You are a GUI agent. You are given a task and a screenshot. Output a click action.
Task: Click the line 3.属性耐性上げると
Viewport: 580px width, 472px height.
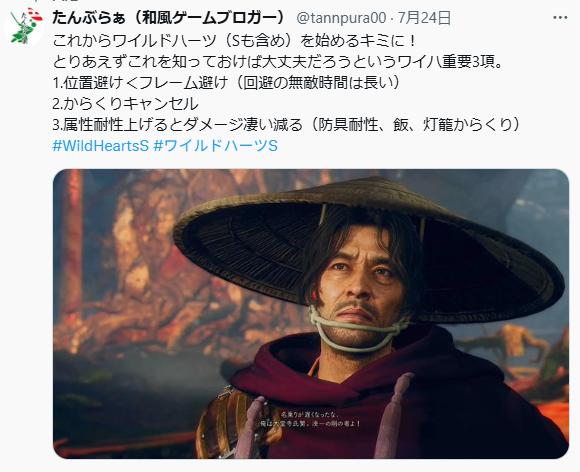coord(287,125)
